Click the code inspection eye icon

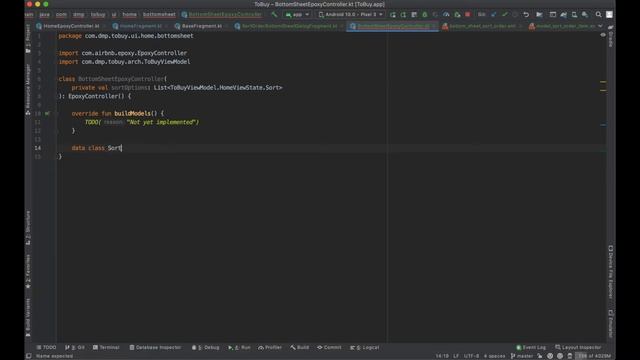(603, 35)
